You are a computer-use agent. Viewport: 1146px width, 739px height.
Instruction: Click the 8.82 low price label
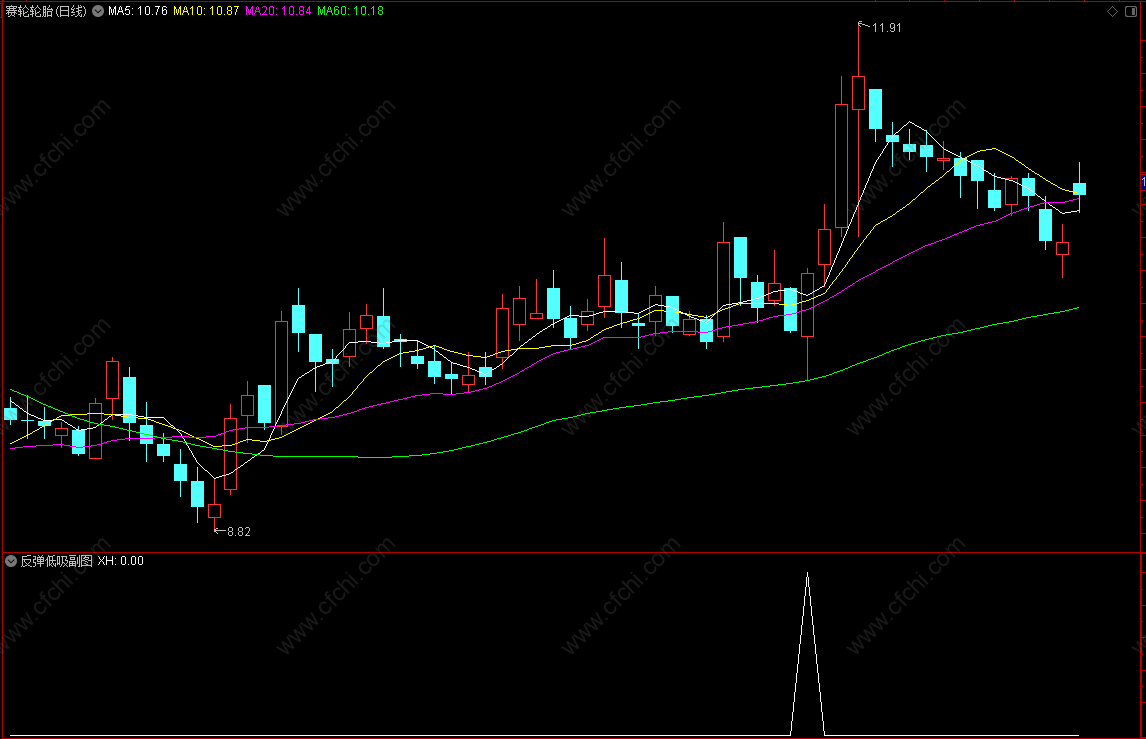pos(239,531)
